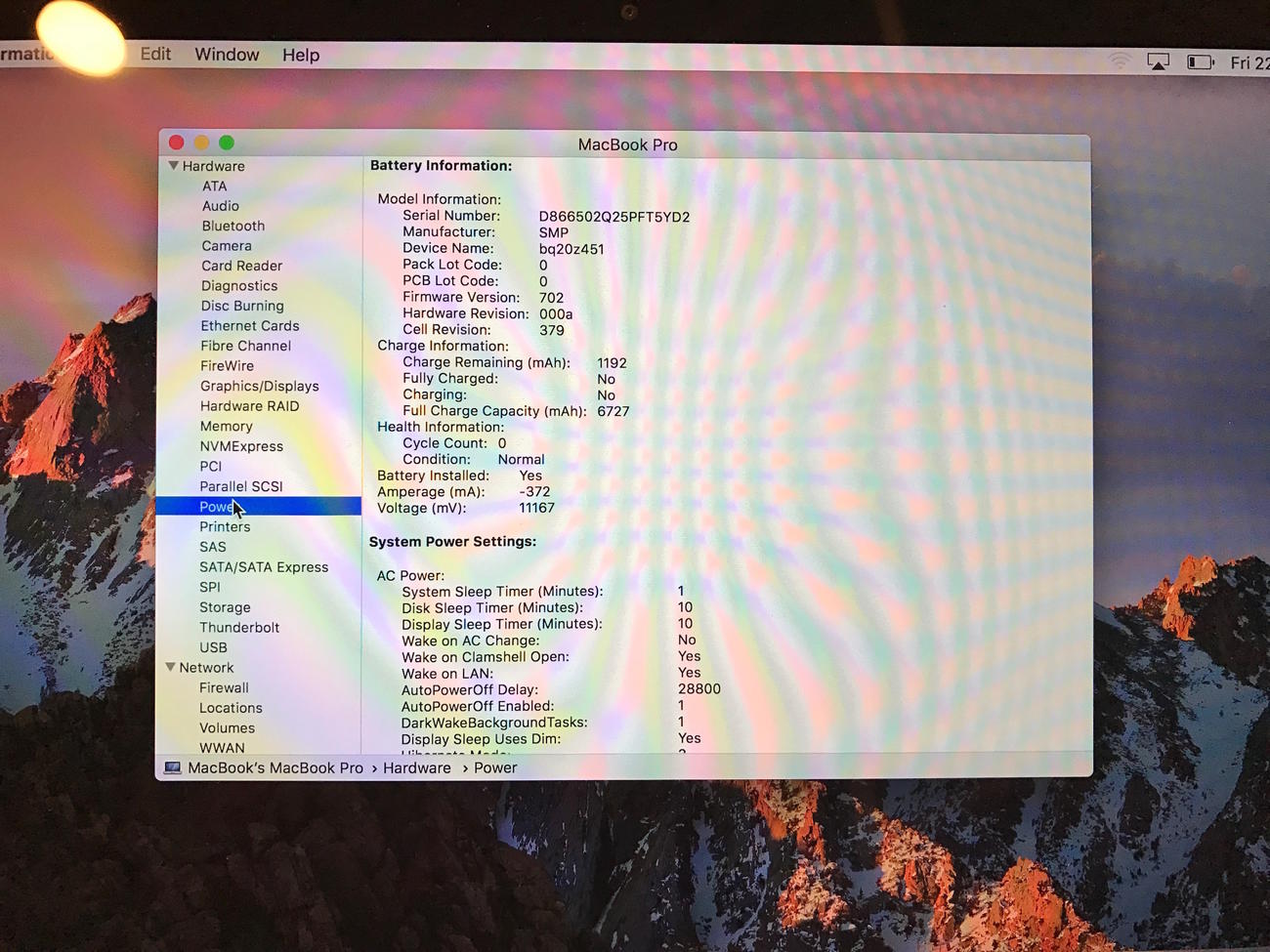Select Audio in the sidebar
The width and height of the screenshot is (1270, 952).
coord(221,206)
